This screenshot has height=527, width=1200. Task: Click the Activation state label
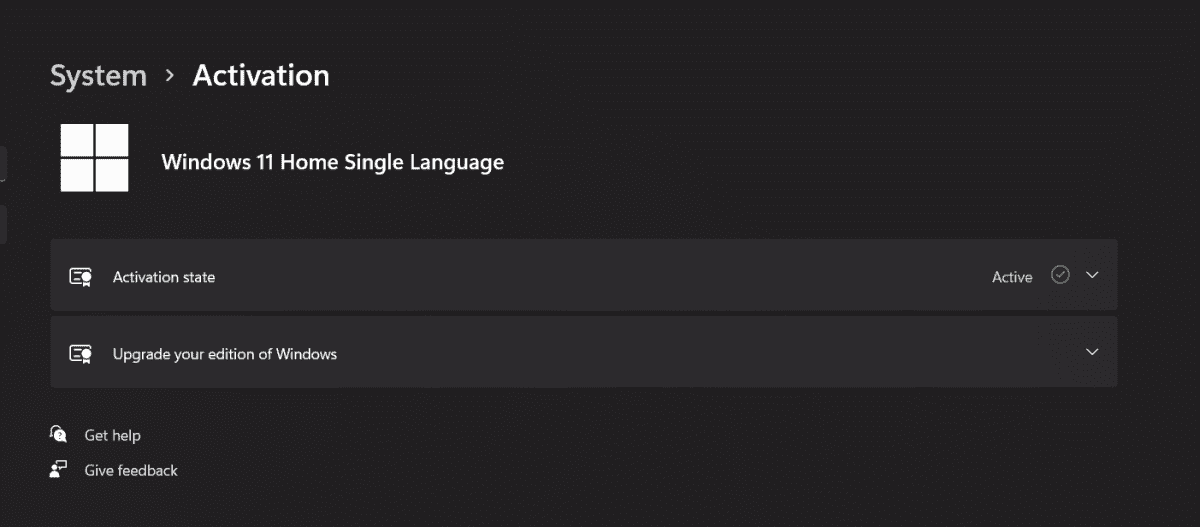click(164, 277)
